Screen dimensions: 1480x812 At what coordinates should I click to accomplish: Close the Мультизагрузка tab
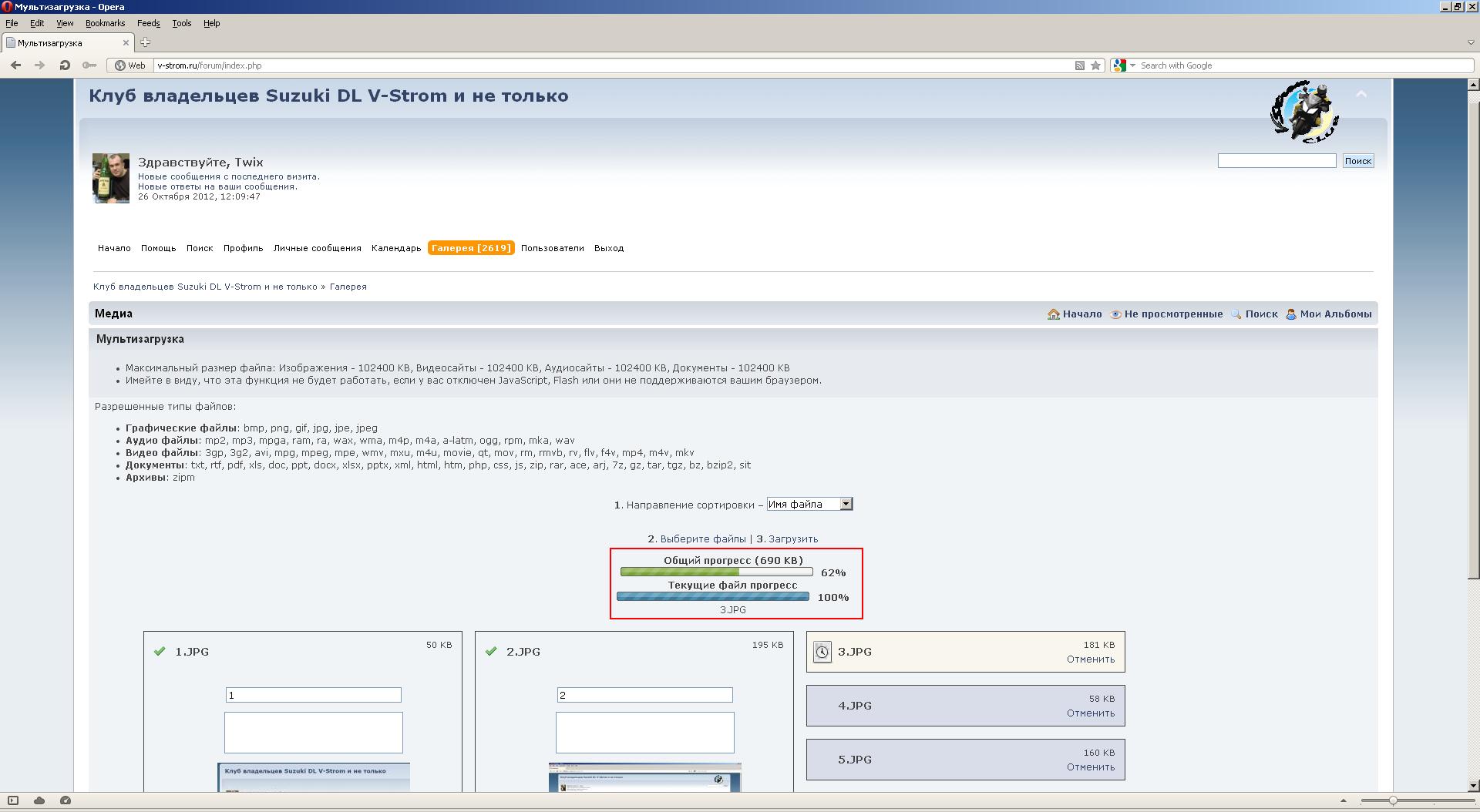(126, 43)
